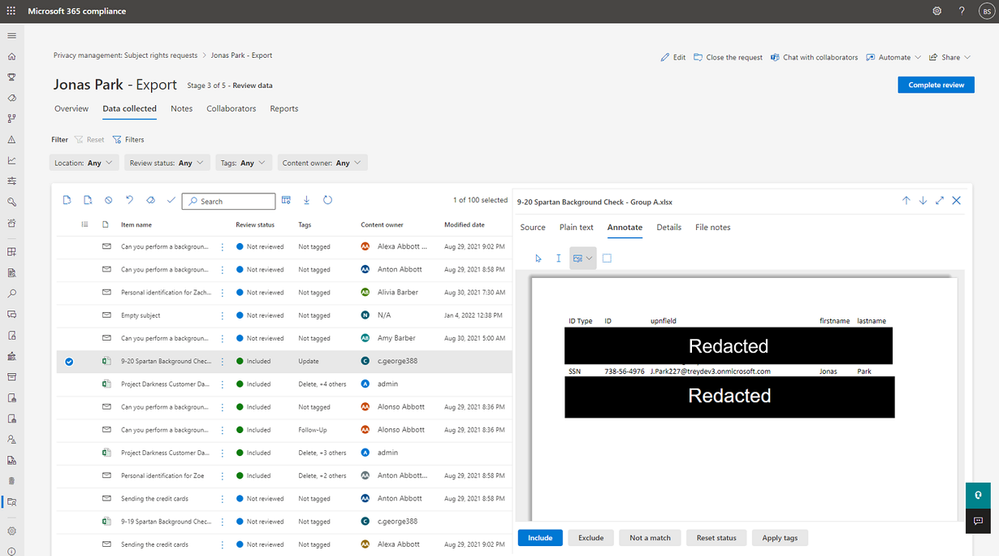999x556 pixels.
Task: Click the customize columns icon
Action: pos(286,200)
